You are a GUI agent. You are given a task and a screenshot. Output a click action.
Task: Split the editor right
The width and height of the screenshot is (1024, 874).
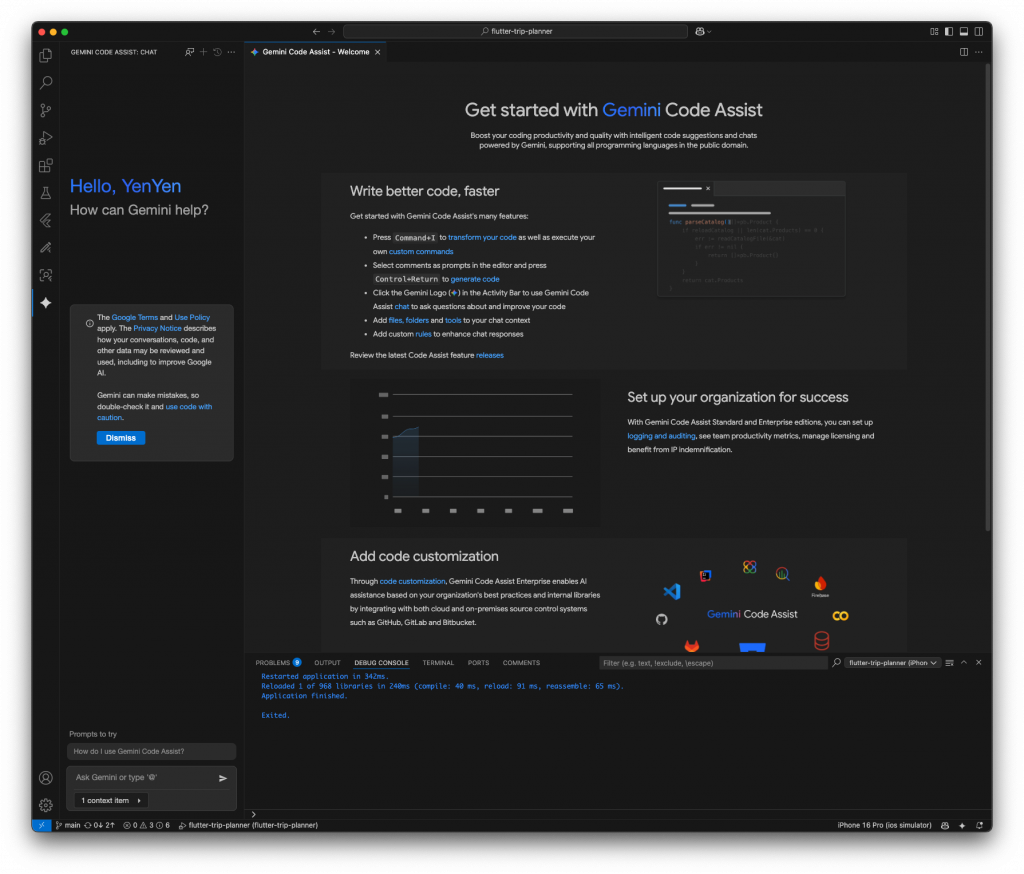[964, 52]
